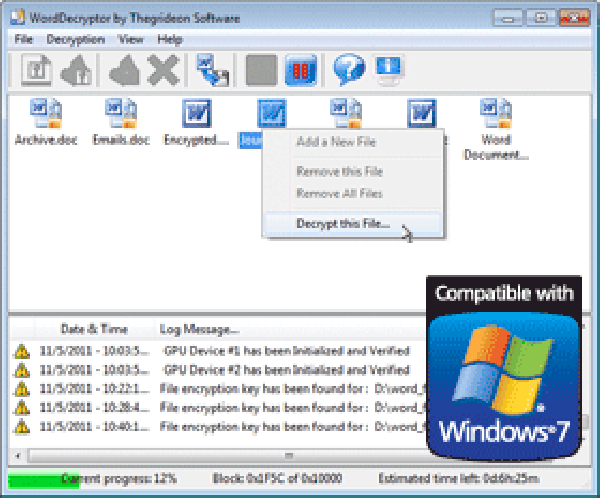The width and height of the screenshot is (600, 498).
Task: Click the highlighted selected Word file icon
Action: tap(272, 113)
